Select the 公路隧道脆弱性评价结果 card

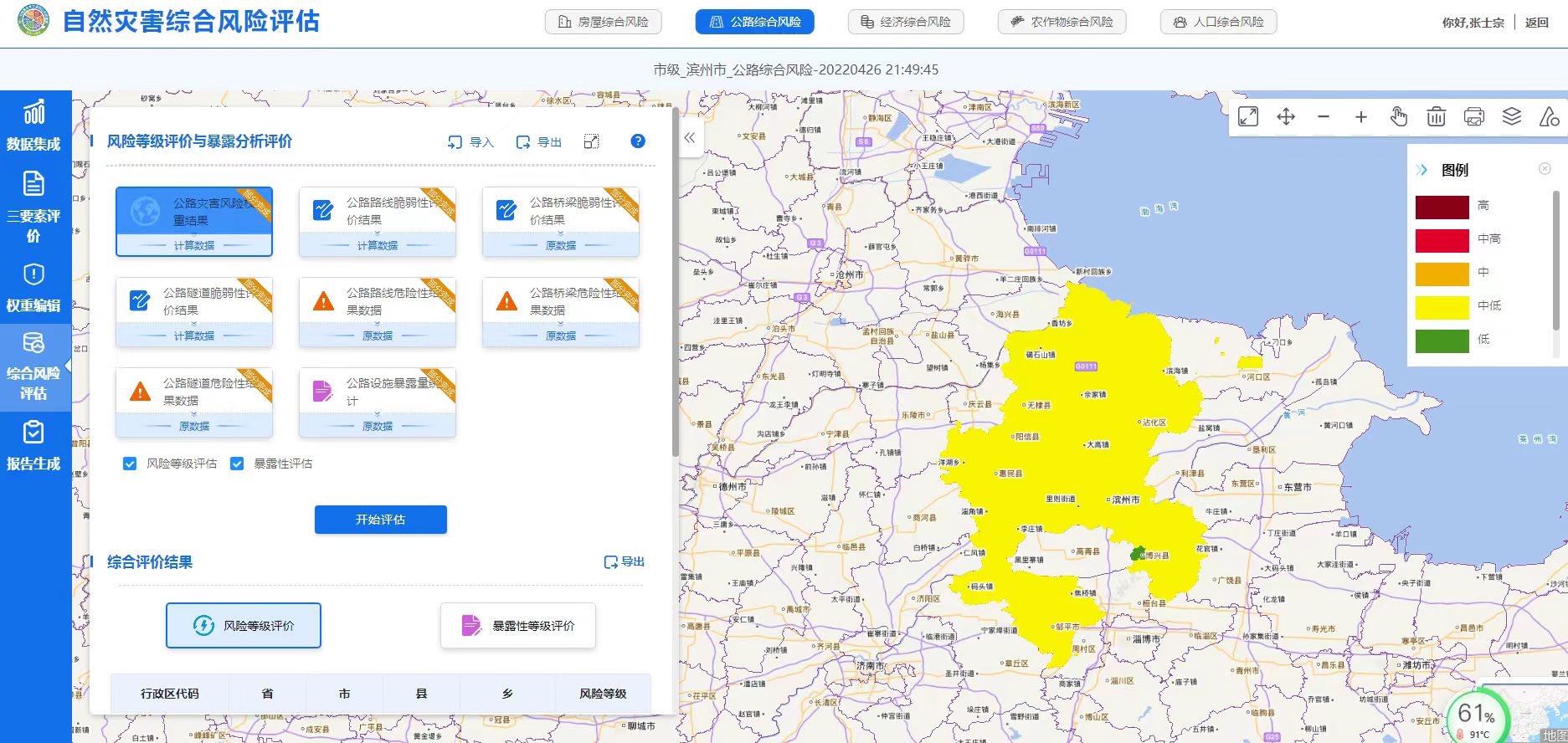tap(194, 311)
